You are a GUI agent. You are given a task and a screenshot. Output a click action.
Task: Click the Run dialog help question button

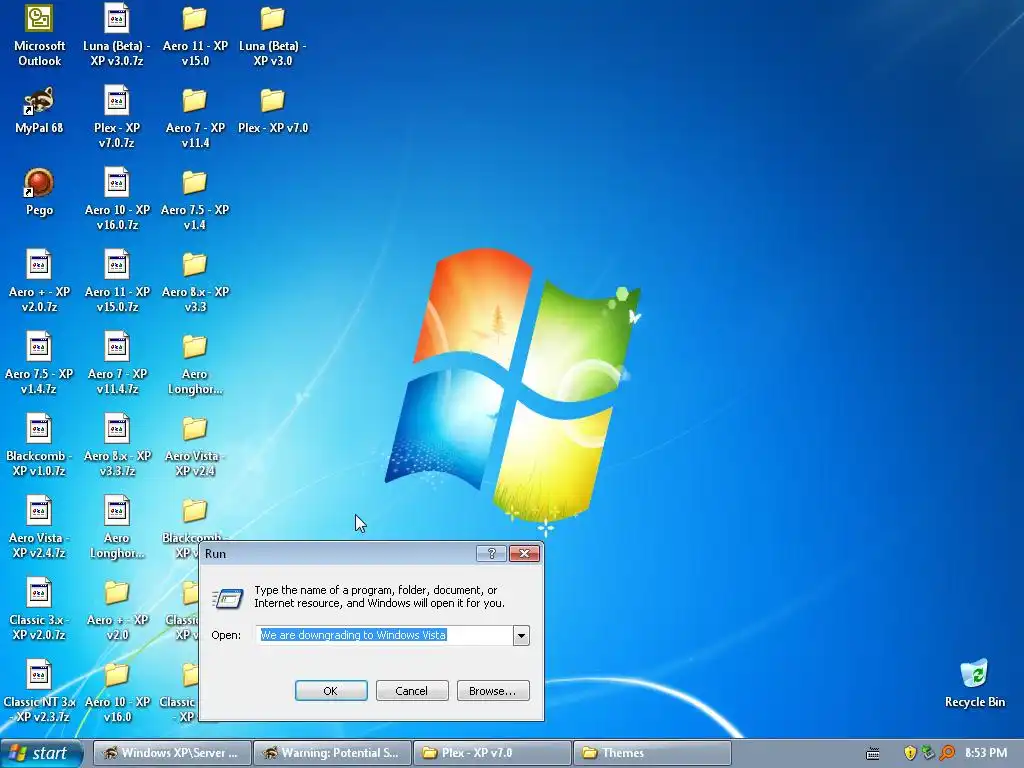pyautogui.click(x=491, y=554)
